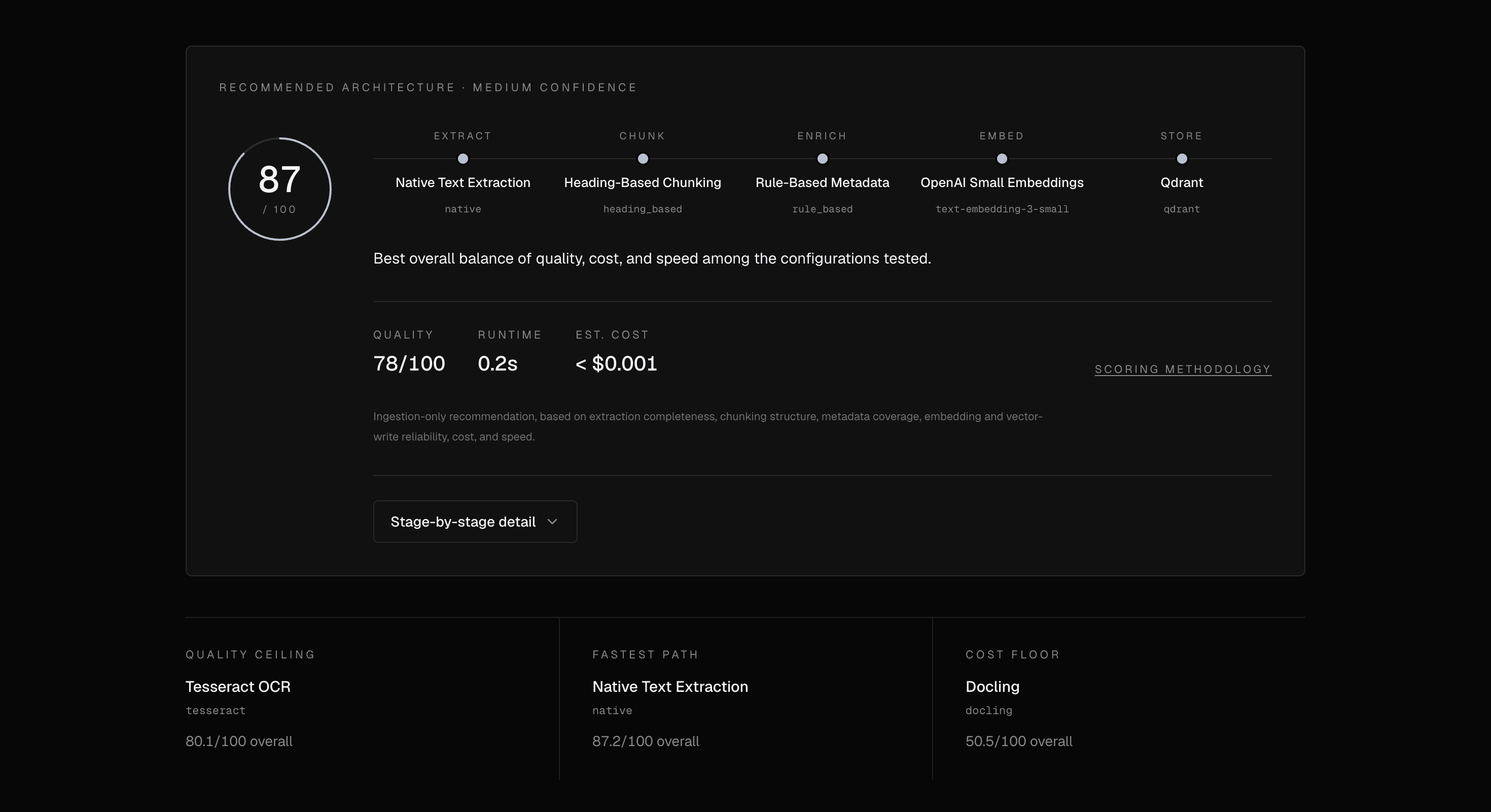Click the < $0.001 estimated cost value
The width and height of the screenshot is (1491, 812).
616,363
